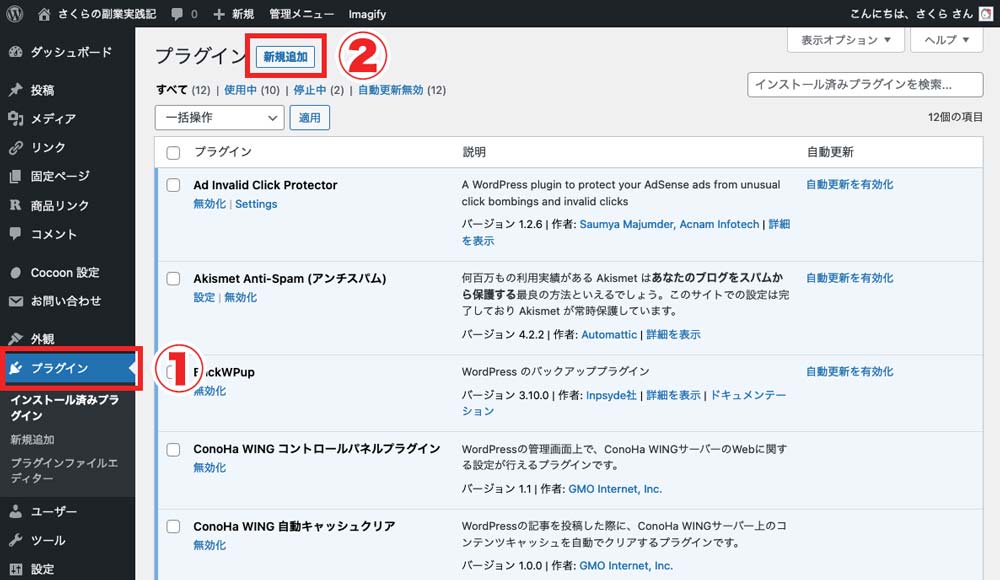Click the お問い合わせ envelope icon
The width and height of the screenshot is (1000, 580).
(x=16, y=301)
